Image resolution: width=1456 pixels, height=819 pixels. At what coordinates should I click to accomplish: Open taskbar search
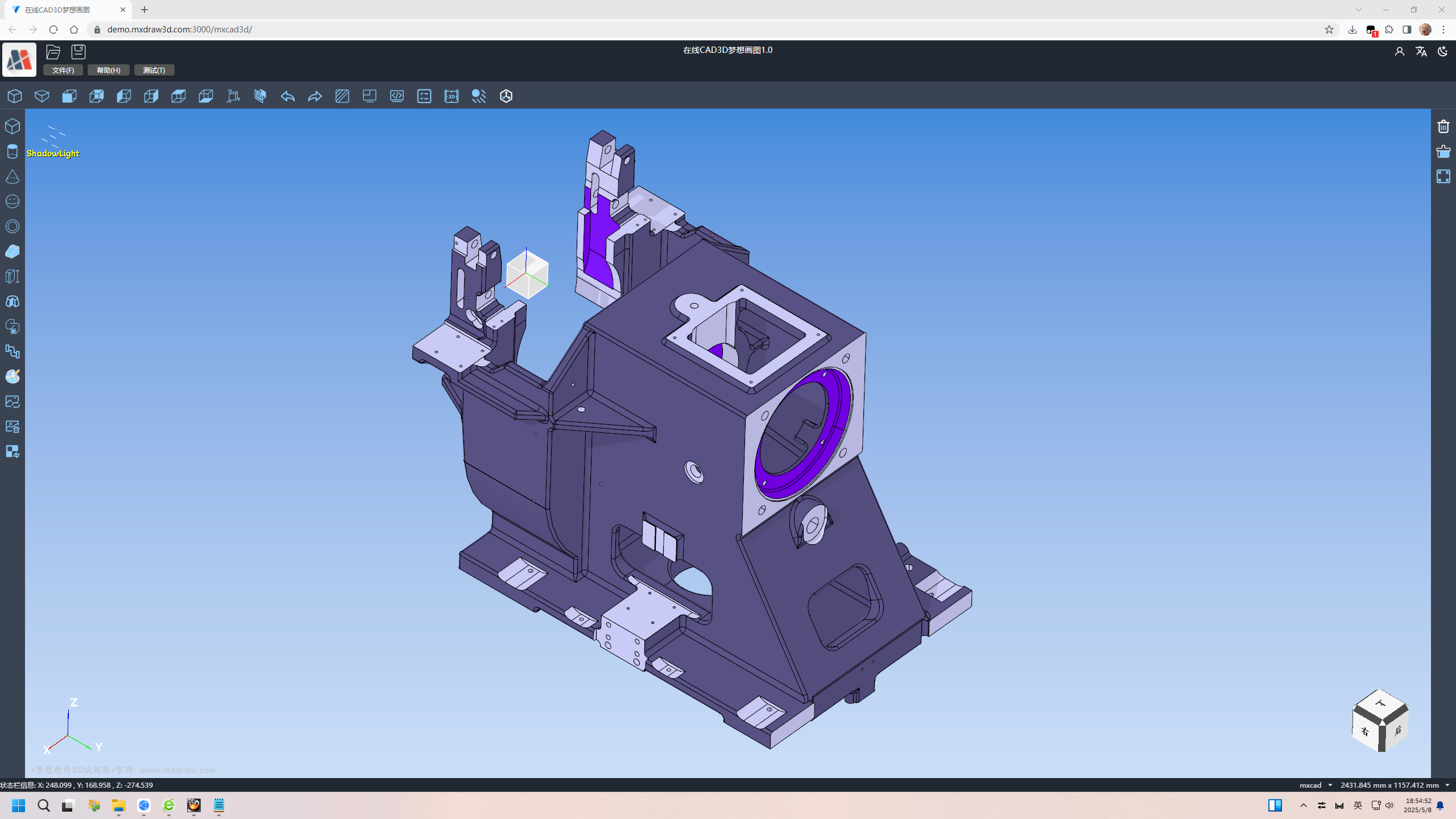pyautogui.click(x=44, y=805)
